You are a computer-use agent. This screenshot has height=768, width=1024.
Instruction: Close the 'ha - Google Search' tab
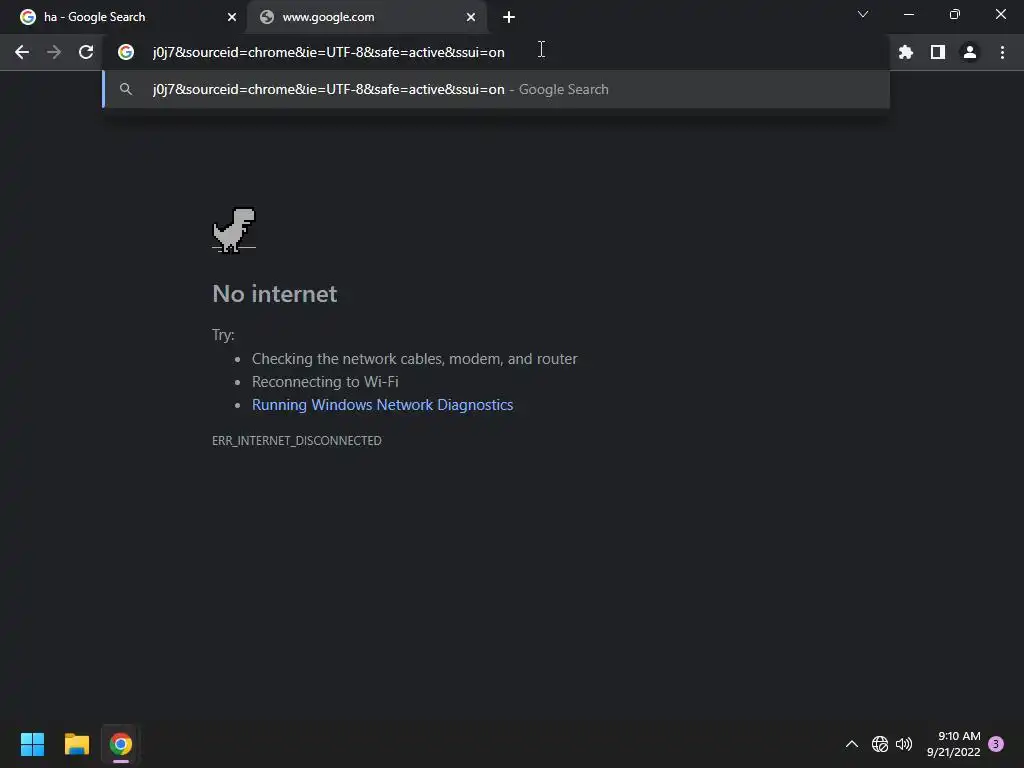point(232,18)
